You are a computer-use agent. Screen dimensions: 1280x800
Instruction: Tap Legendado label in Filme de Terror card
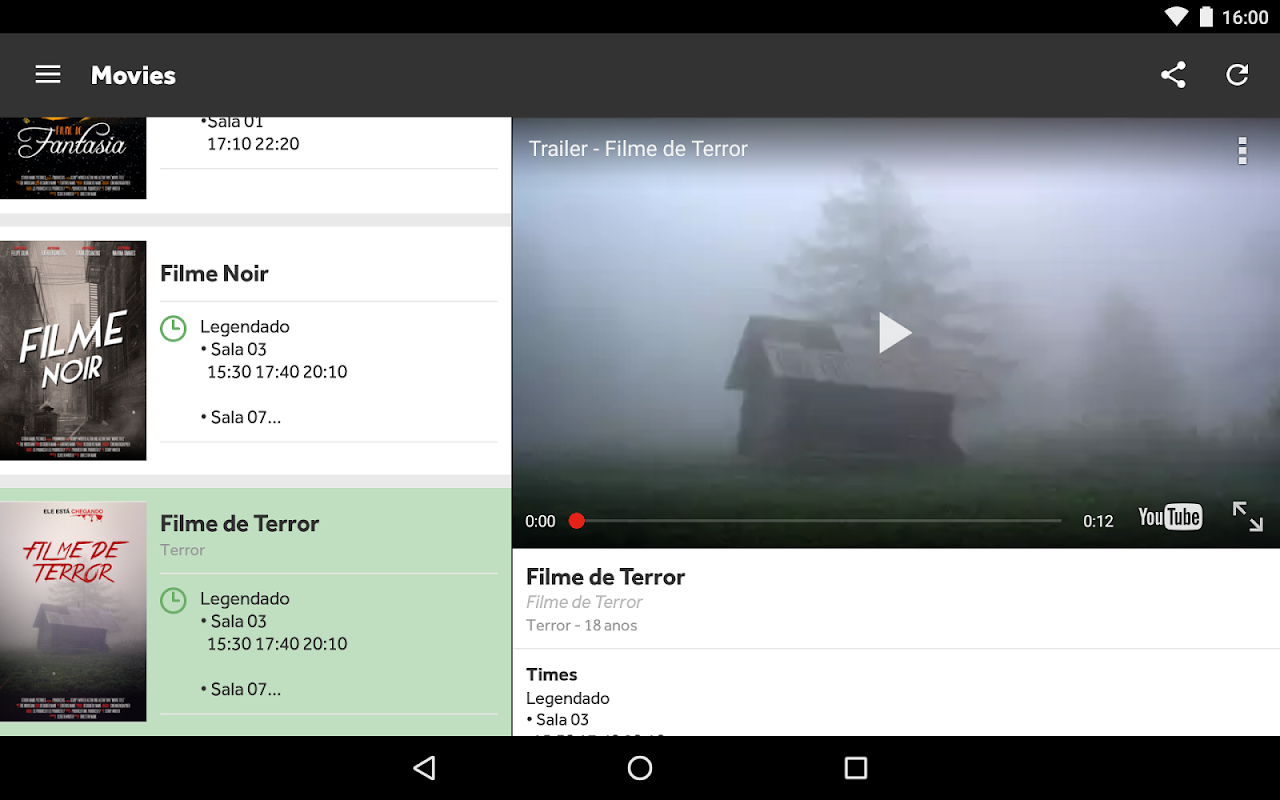(245, 599)
